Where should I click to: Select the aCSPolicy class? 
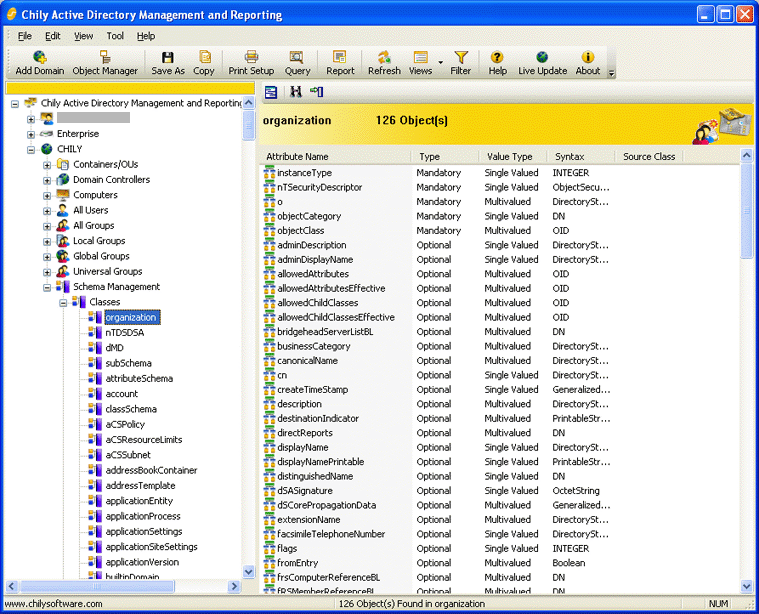click(125, 425)
